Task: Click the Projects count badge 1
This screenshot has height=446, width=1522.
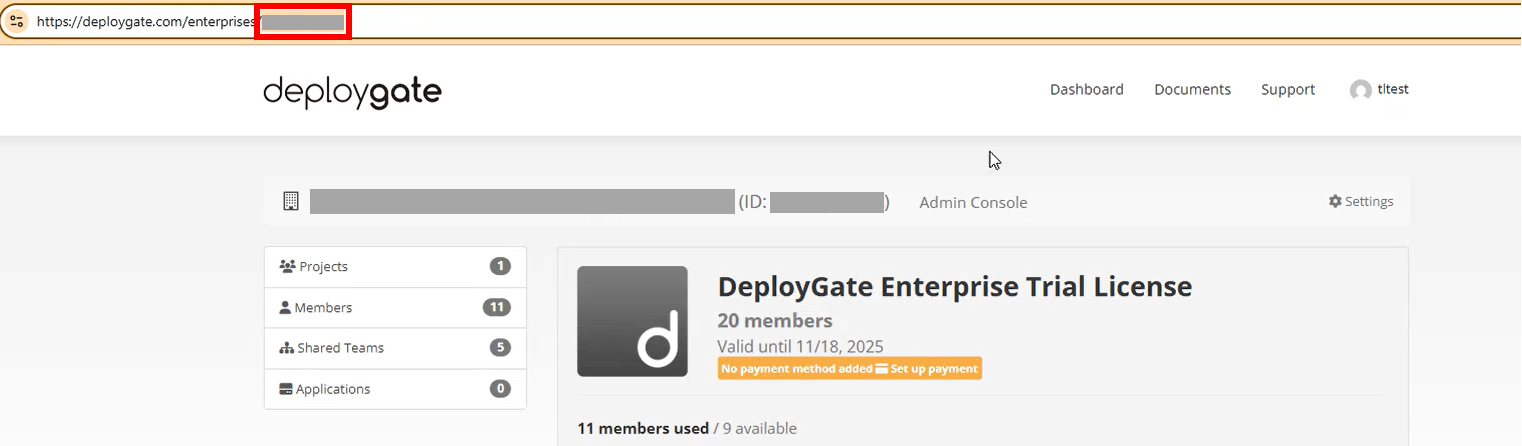Action: click(500, 267)
